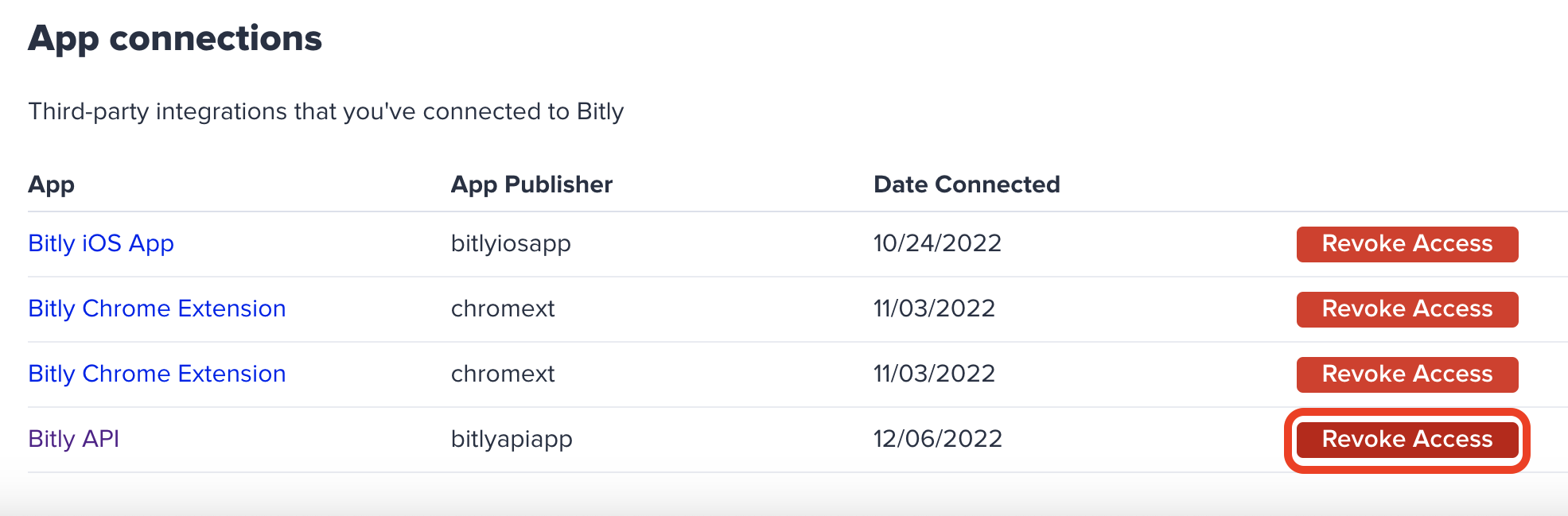Revoke access for the second Bitly Chrome Extension

[1406, 374]
